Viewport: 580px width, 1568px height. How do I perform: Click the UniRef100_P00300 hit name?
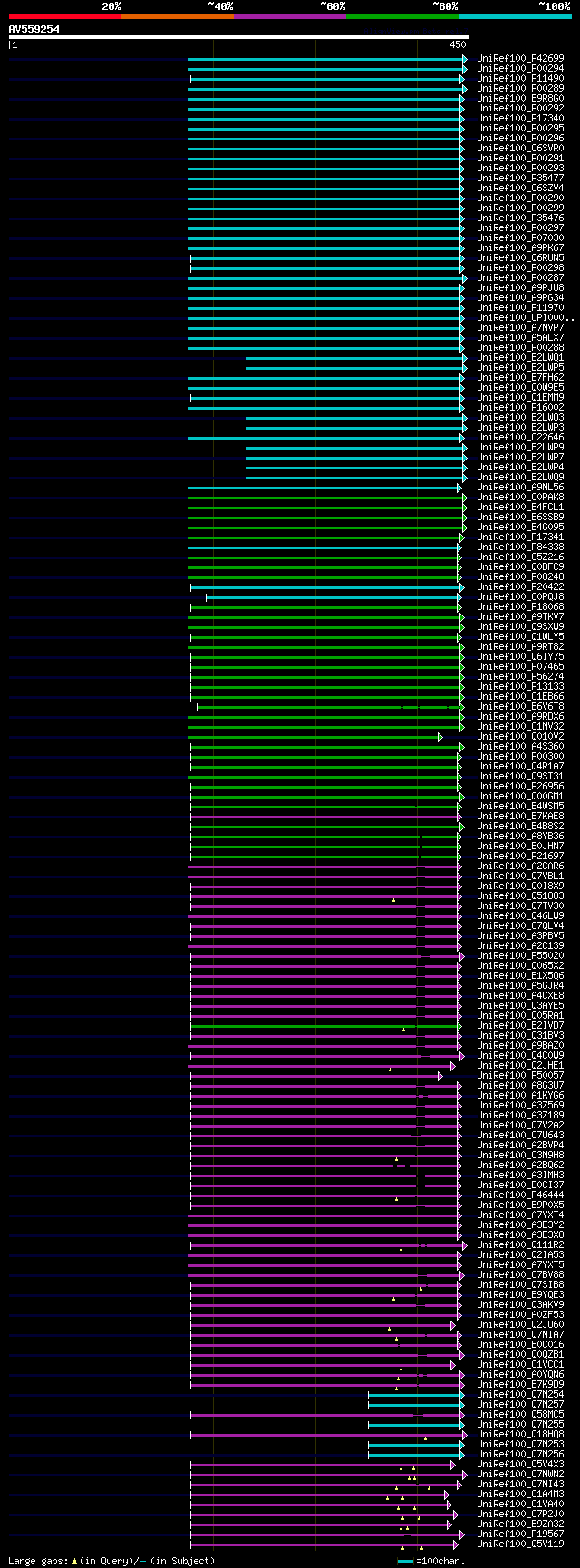(520, 757)
